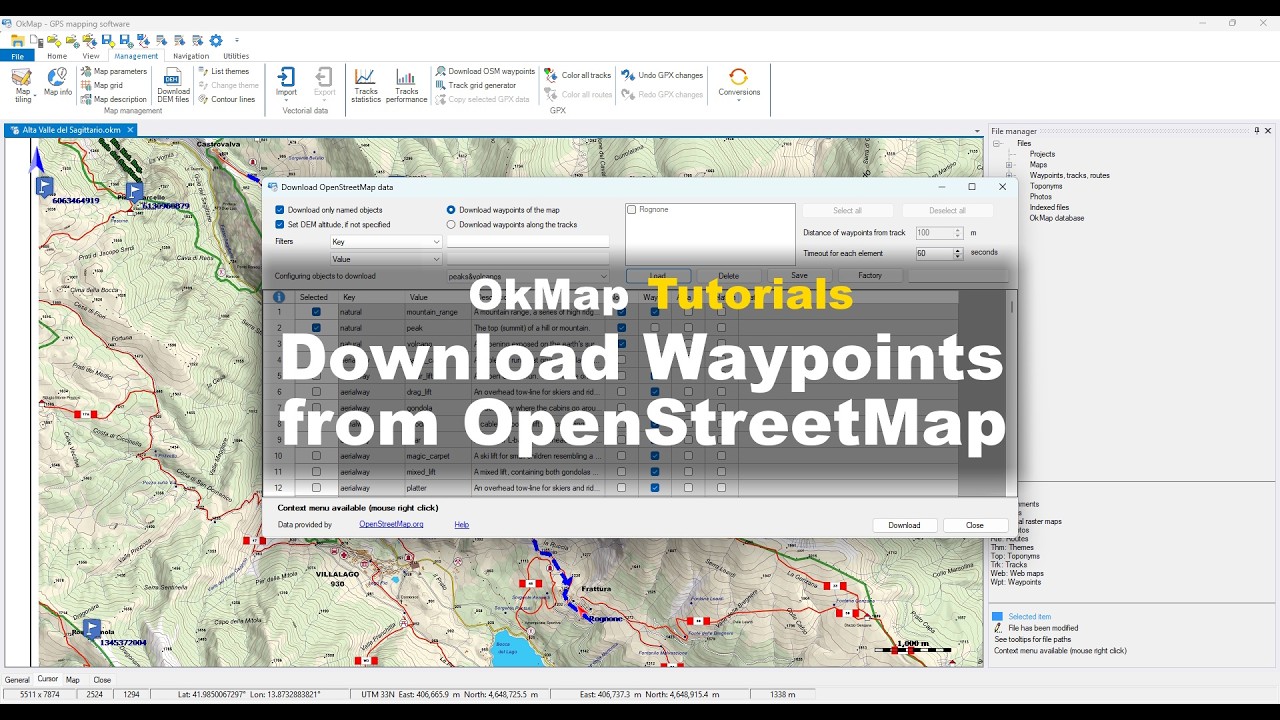Open the File menu
This screenshot has height=720, width=1280.
(17, 56)
